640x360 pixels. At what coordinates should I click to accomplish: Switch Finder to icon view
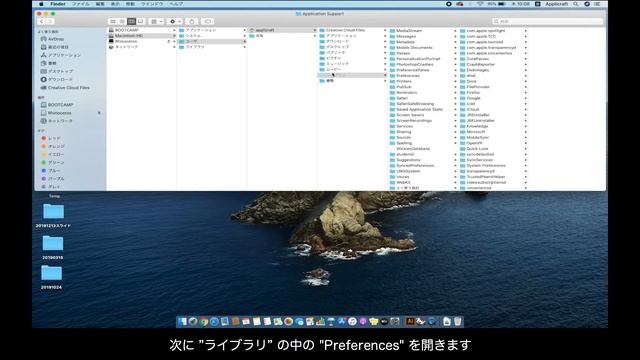pyautogui.click(x=113, y=21)
